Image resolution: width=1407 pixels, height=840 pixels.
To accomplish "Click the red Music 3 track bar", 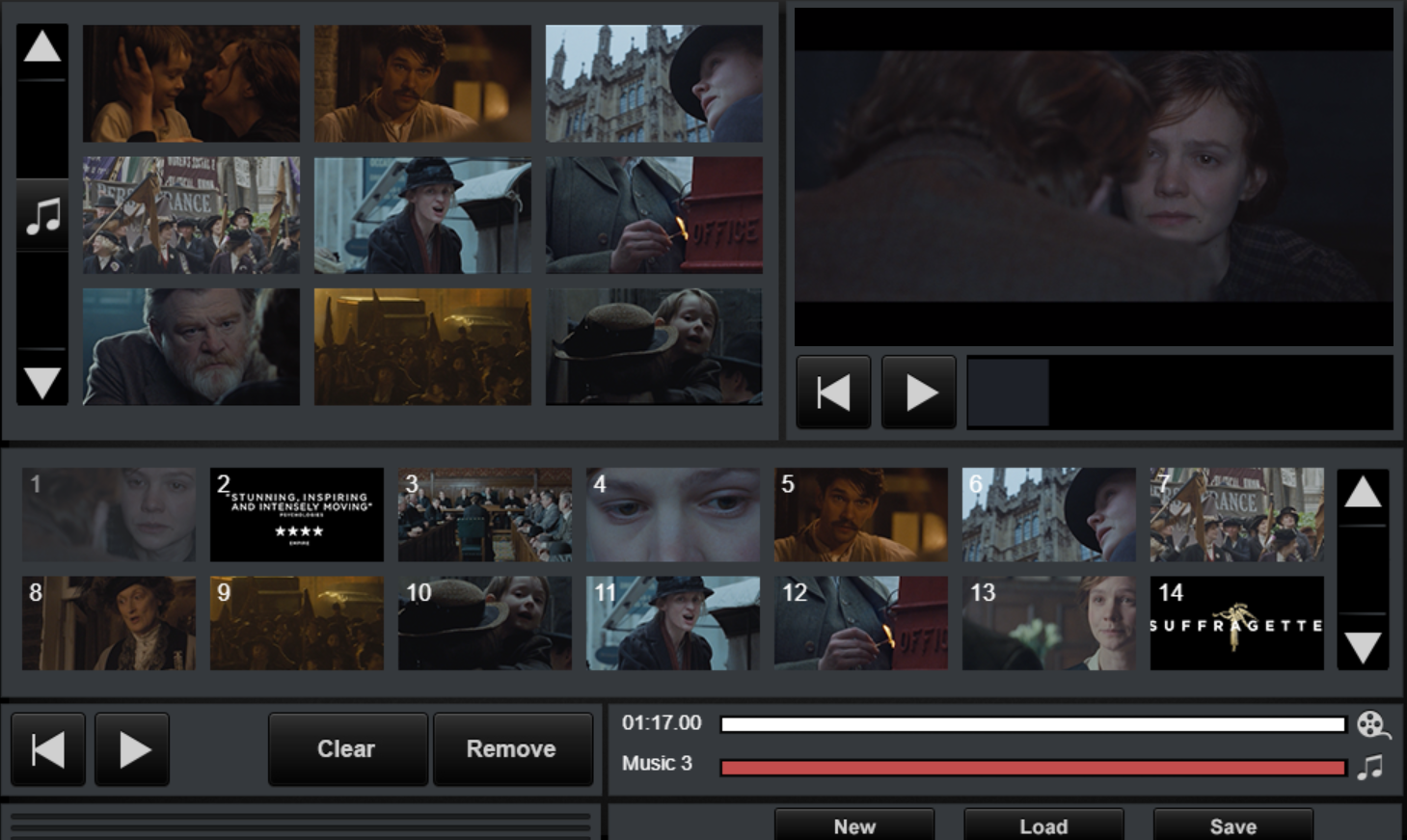I will pyautogui.click(x=1033, y=768).
